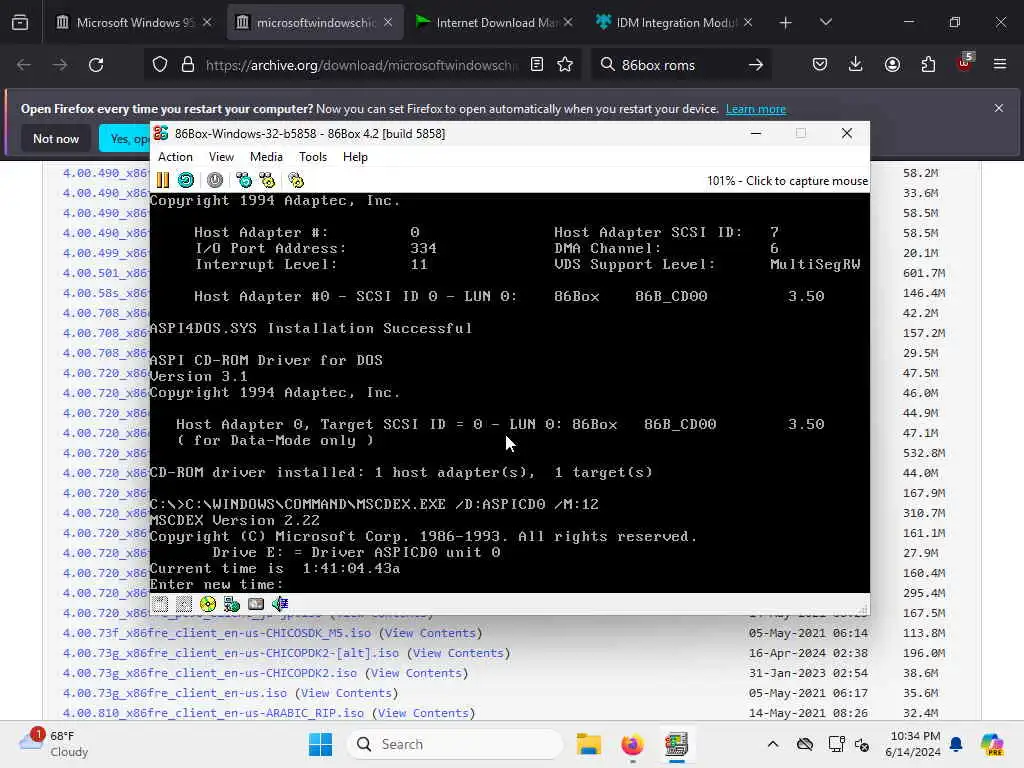Open 4.00.810 ARABIC_RIP.iso link

(213, 713)
